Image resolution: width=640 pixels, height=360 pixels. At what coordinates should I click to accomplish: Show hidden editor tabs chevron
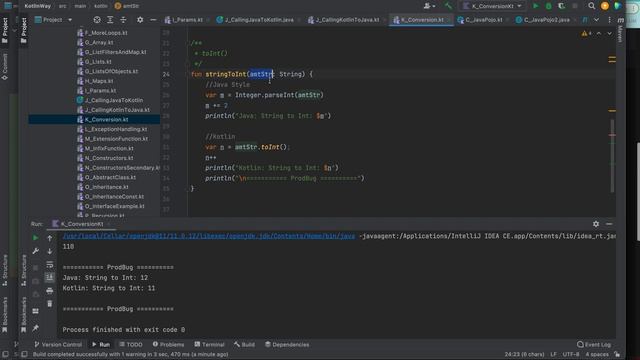(596, 20)
